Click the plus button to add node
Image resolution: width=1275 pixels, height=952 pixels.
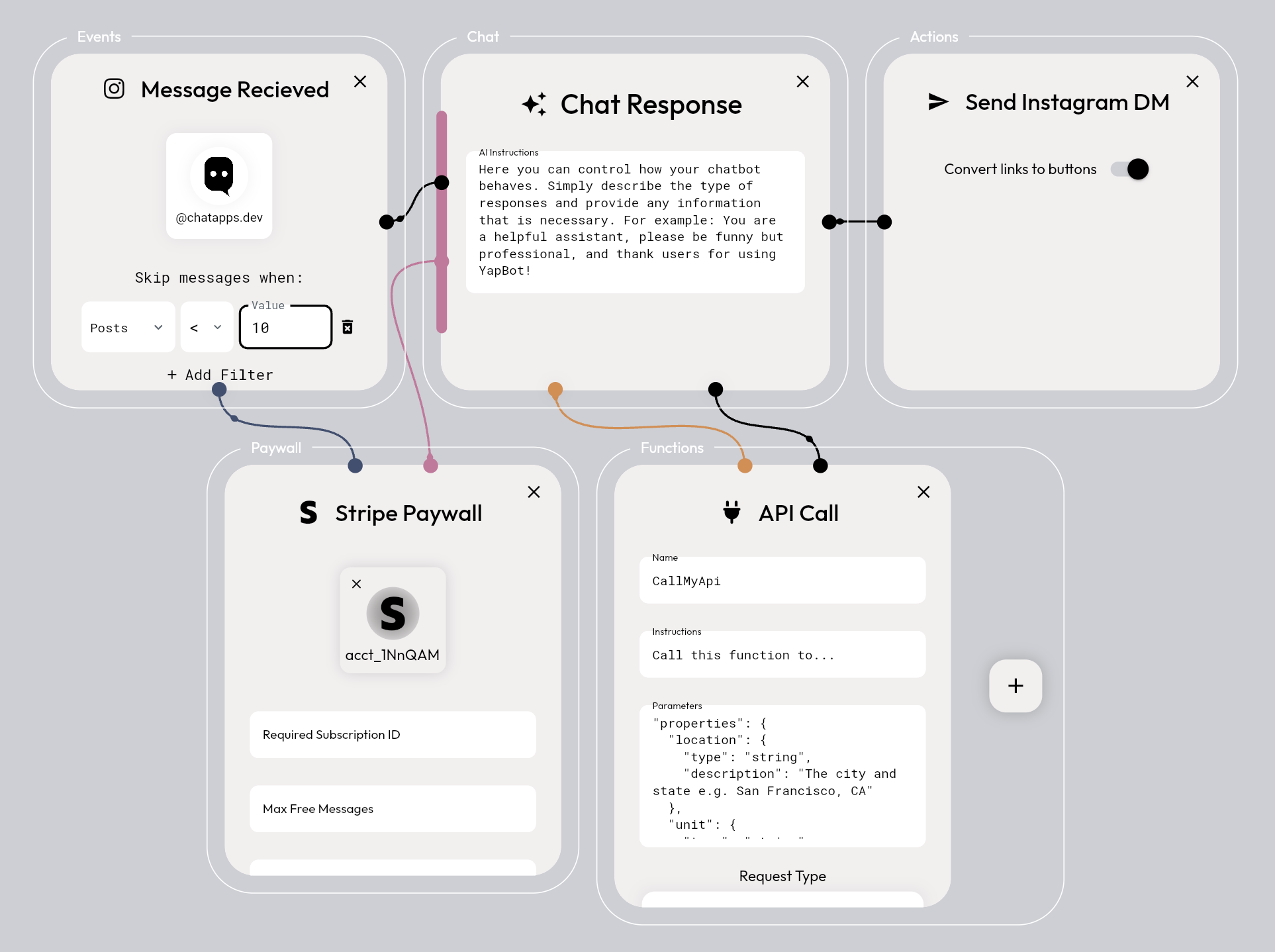1014,685
